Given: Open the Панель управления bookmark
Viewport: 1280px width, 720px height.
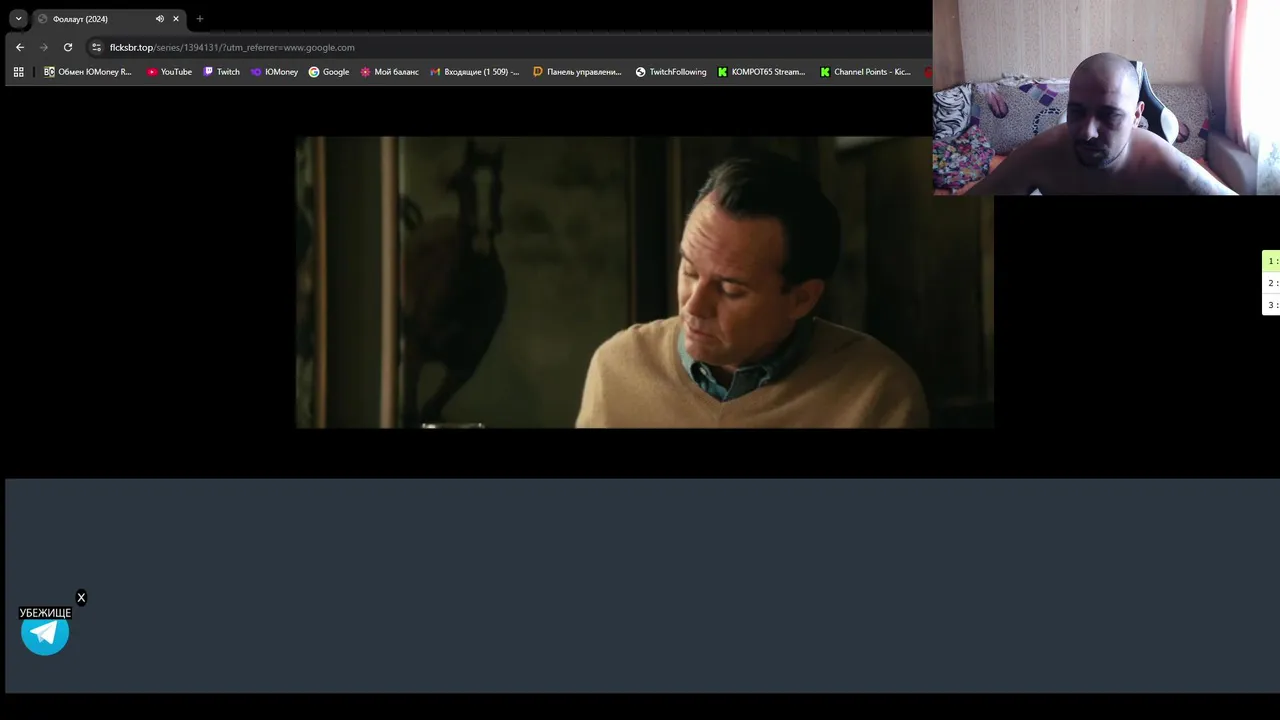Looking at the screenshot, I should (x=577, y=72).
